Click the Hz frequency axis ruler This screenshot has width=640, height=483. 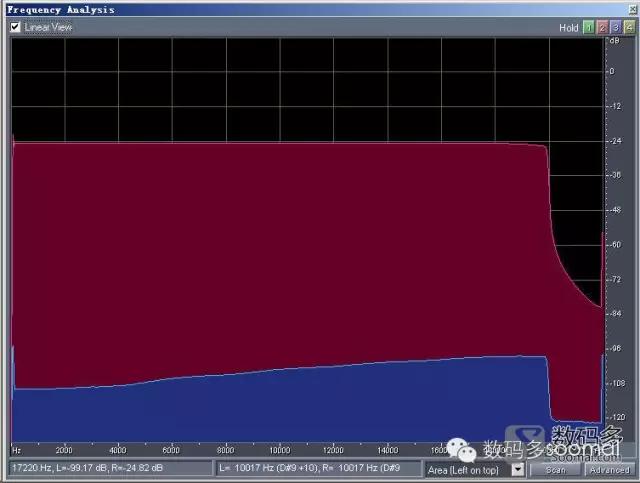(x=250, y=450)
